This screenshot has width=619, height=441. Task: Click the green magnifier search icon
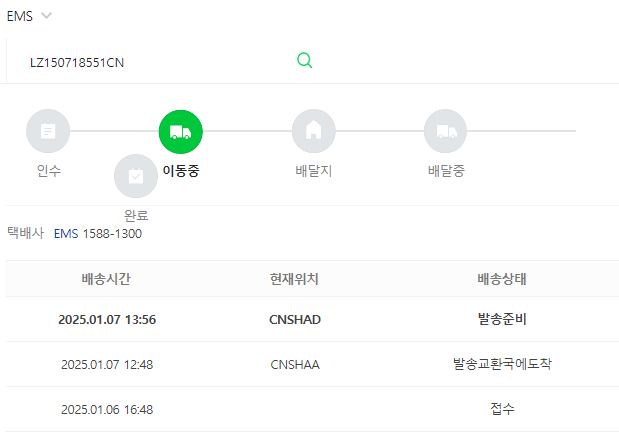tap(304, 61)
